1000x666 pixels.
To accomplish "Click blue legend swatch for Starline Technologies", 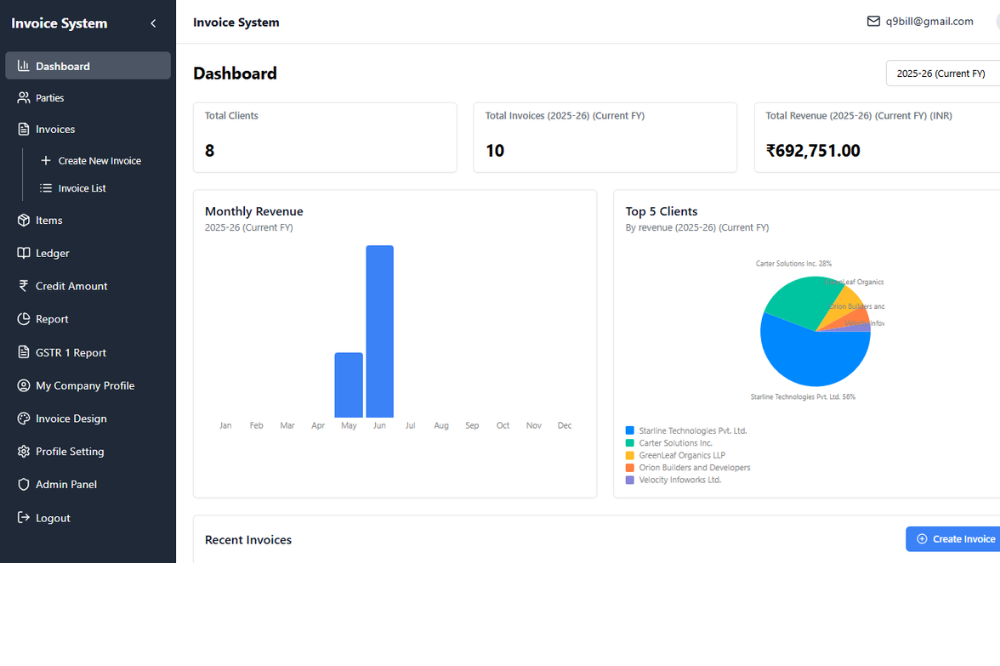I will click(x=630, y=431).
